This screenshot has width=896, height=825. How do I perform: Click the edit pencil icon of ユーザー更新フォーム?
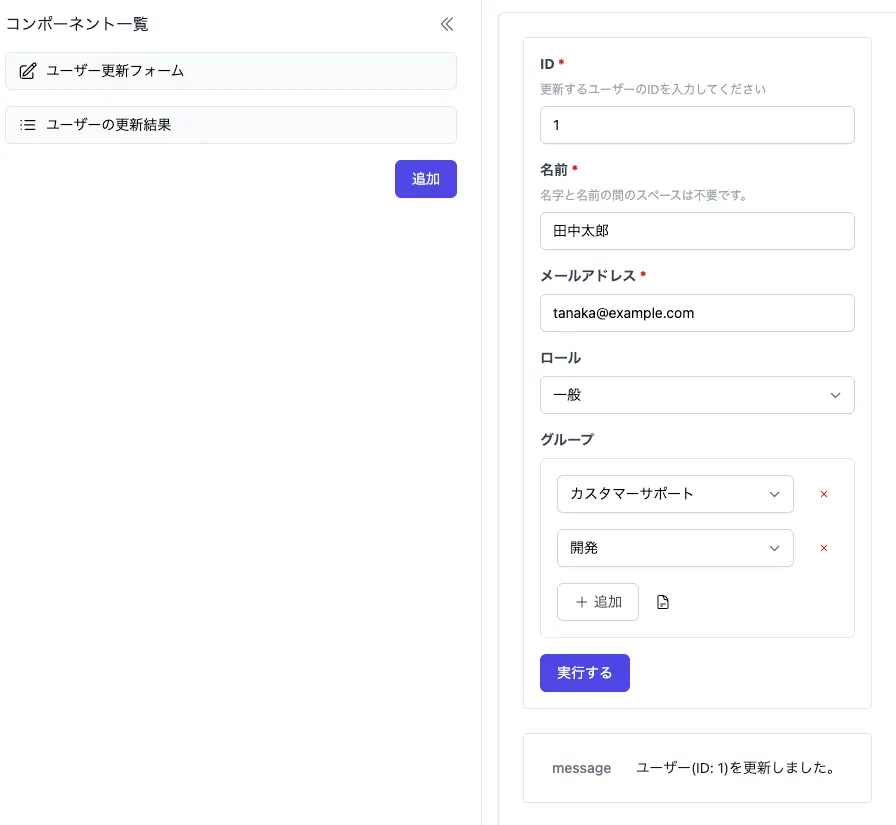[x=28, y=71]
